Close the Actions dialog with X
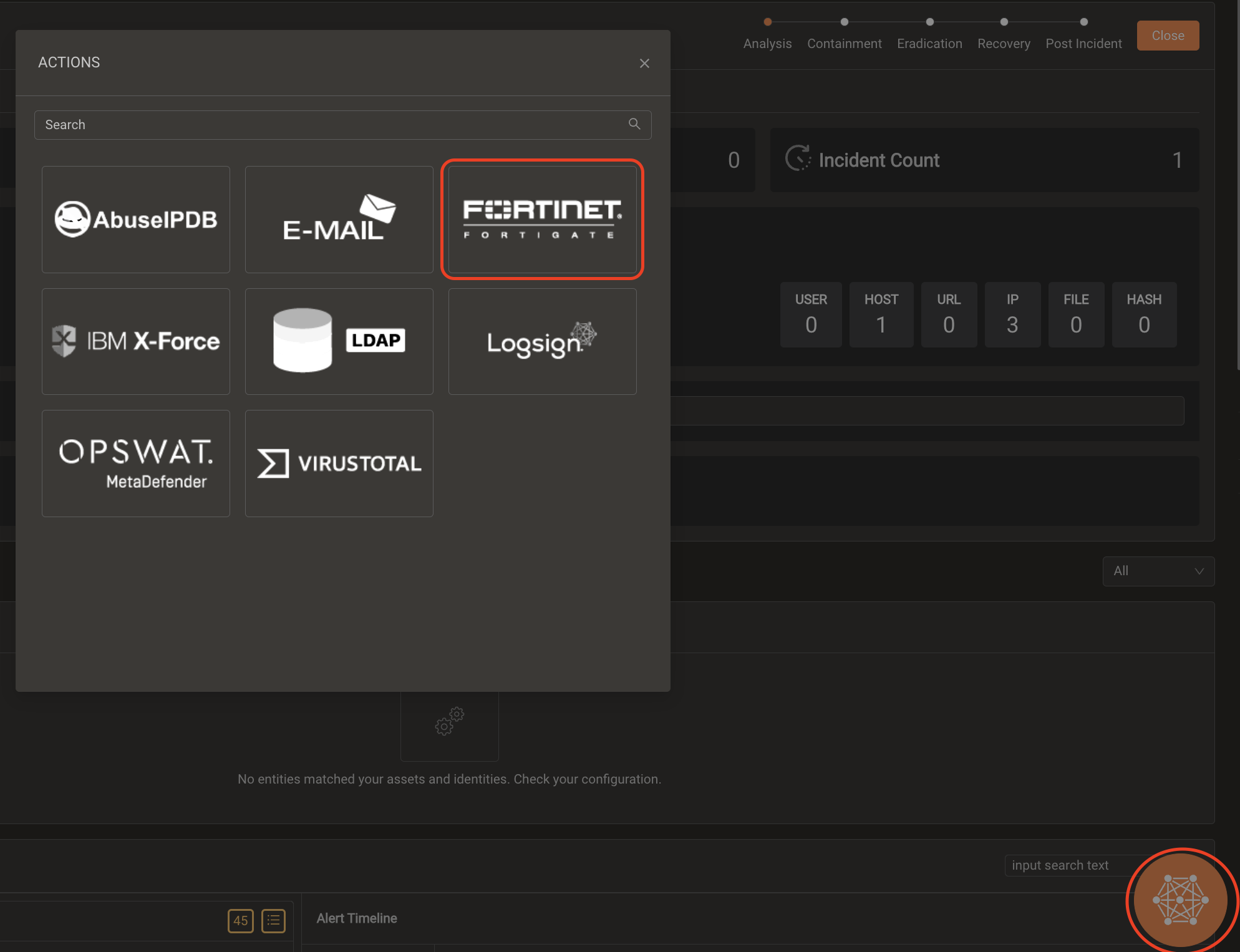 pos(644,63)
